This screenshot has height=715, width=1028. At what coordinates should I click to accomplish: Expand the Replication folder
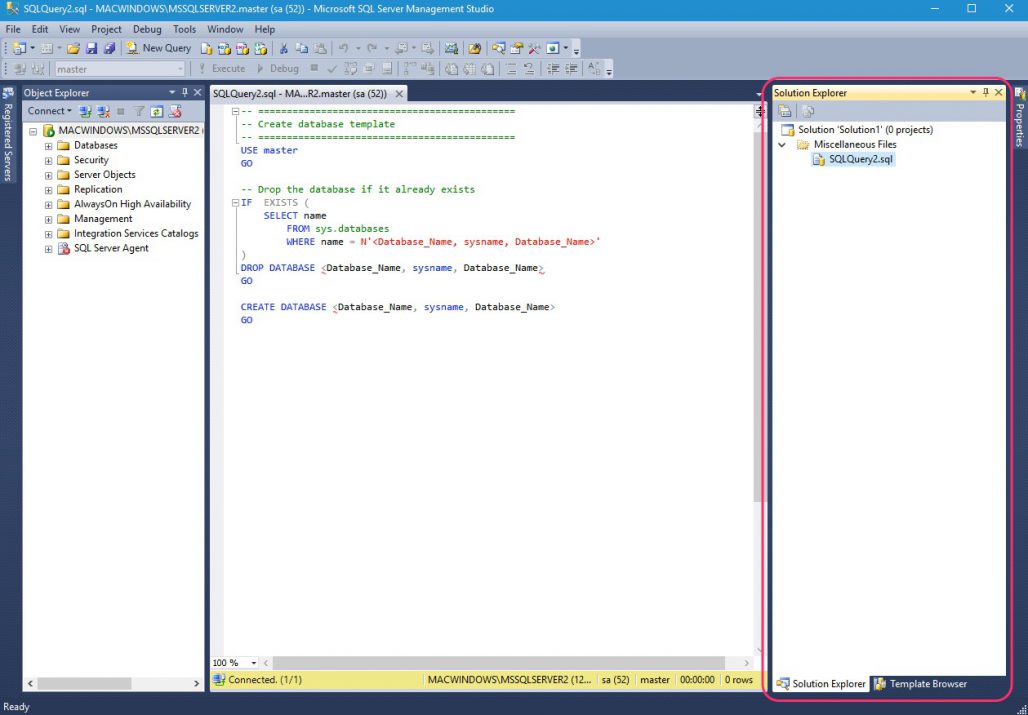[48, 190]
